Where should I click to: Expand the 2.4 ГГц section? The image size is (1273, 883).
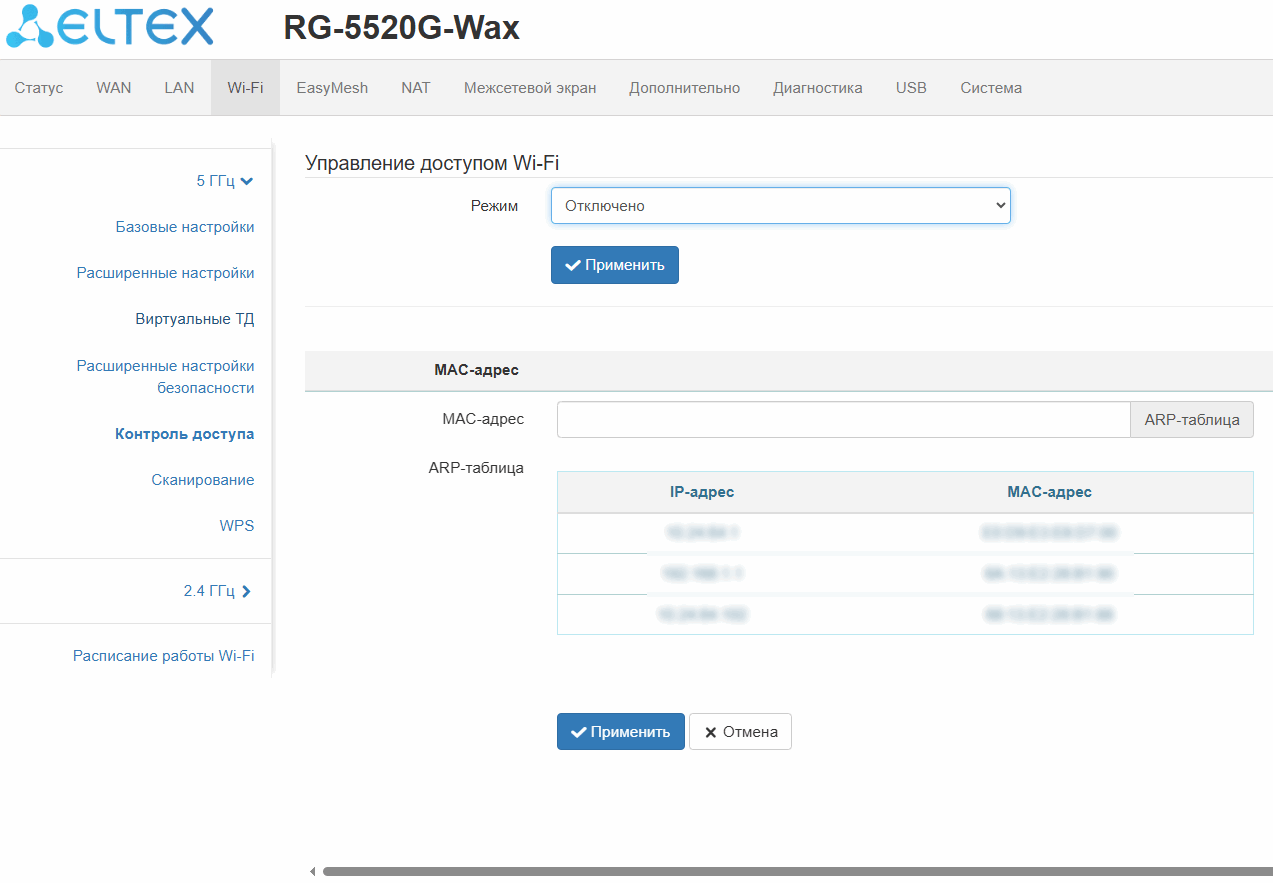(x=246, y=591)
